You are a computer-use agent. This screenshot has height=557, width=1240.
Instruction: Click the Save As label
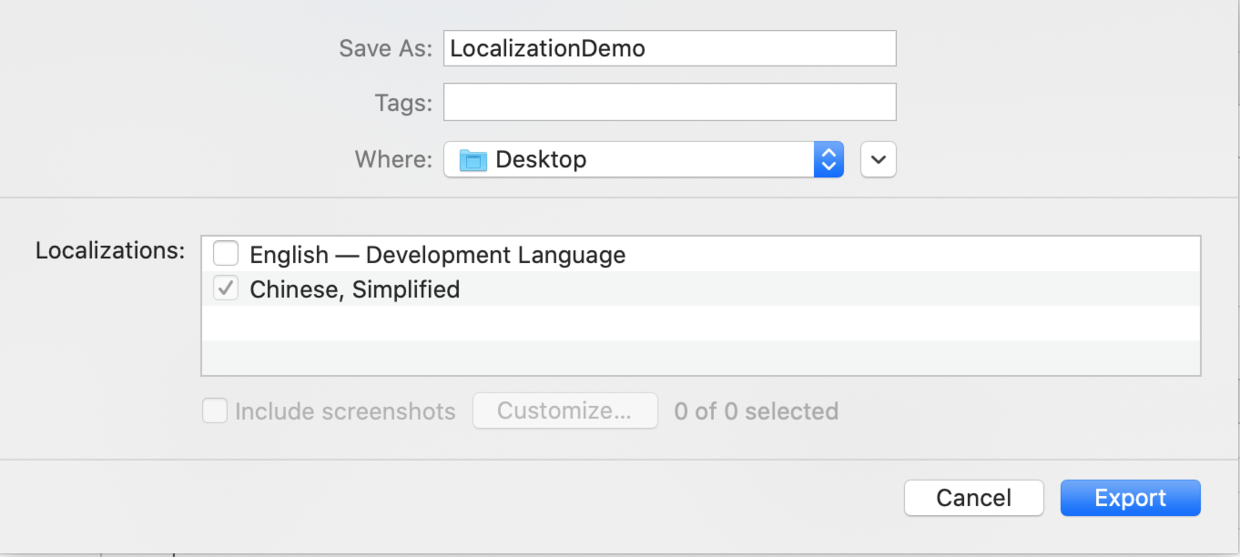point(385,49)
